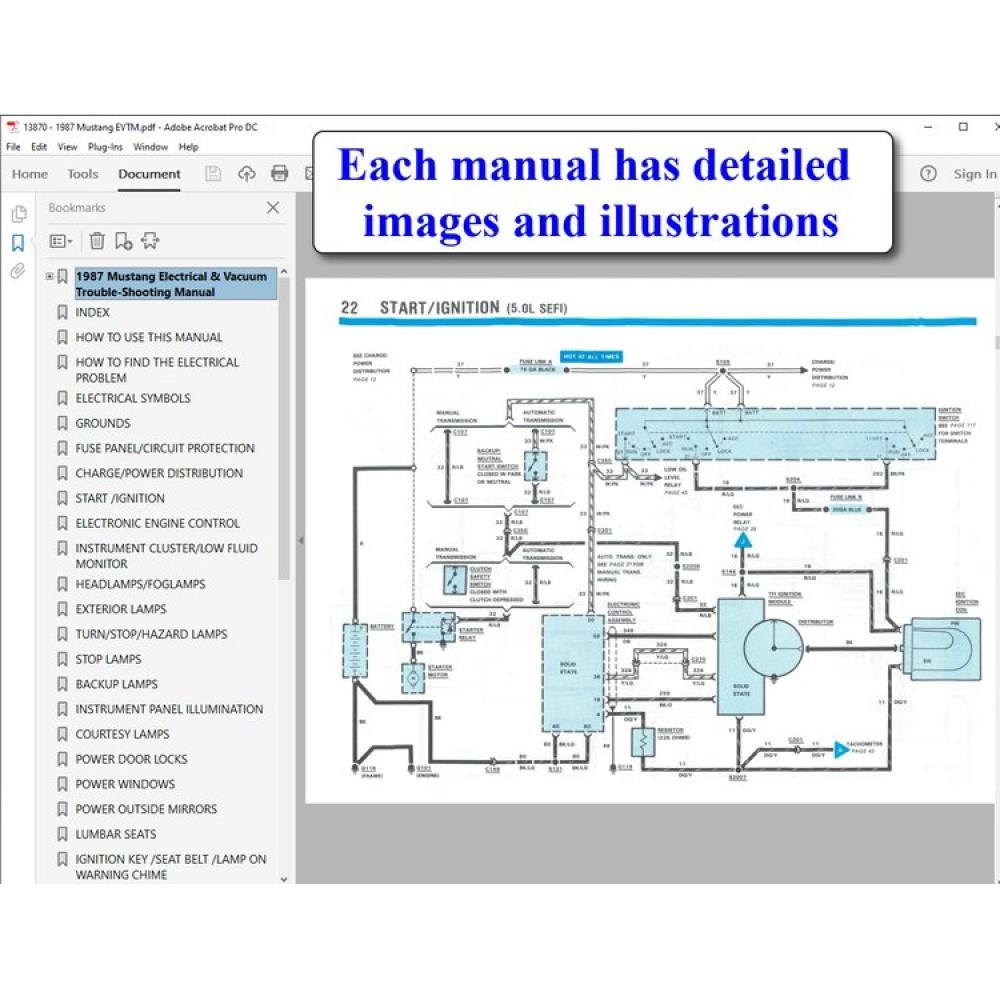Jump to EXTERIOR LAMPS bookmark
The image size is (1000, 1000).
click(x=121, y=609)
